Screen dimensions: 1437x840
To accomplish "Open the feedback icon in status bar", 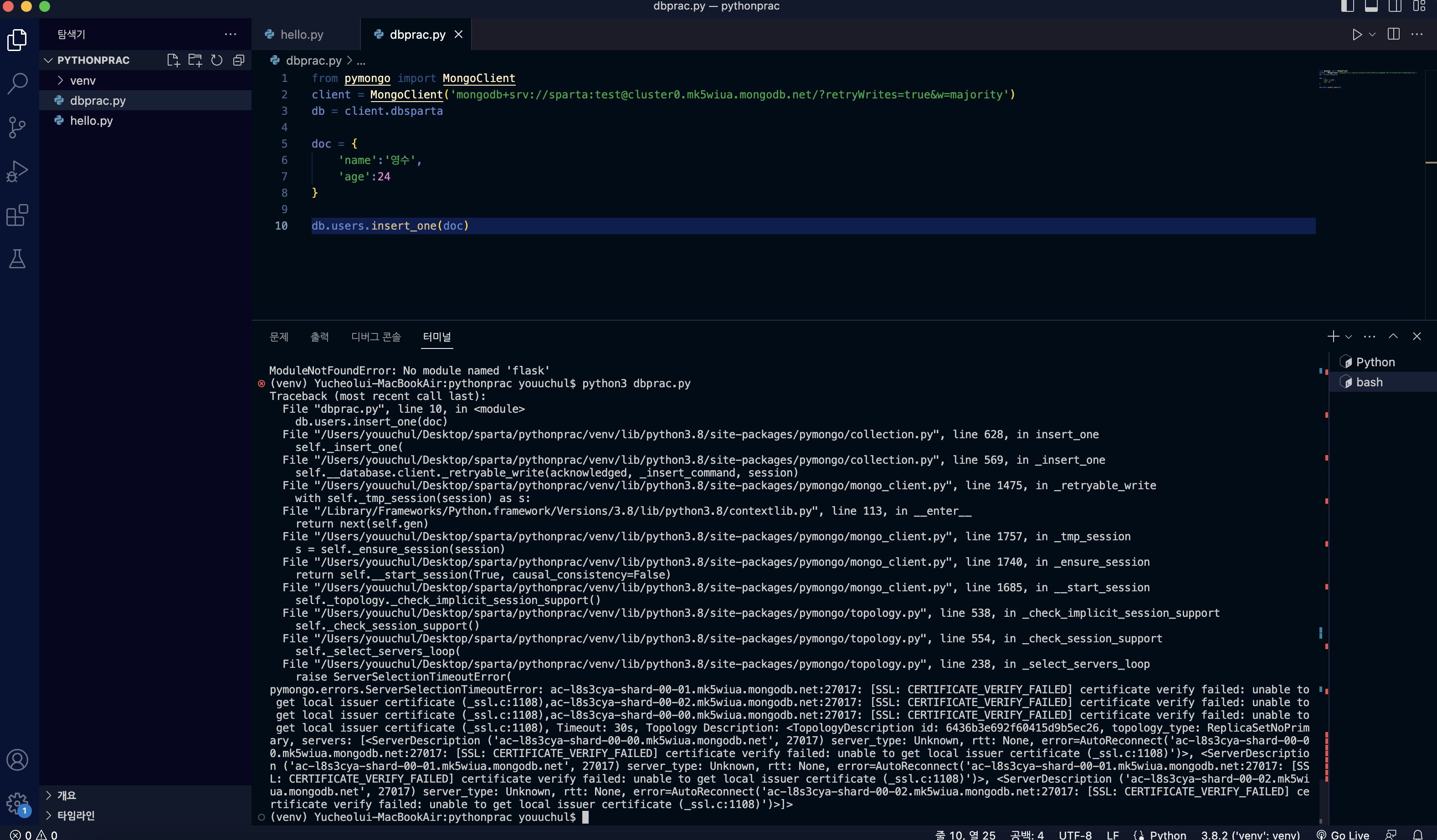I will [1392, 834].
